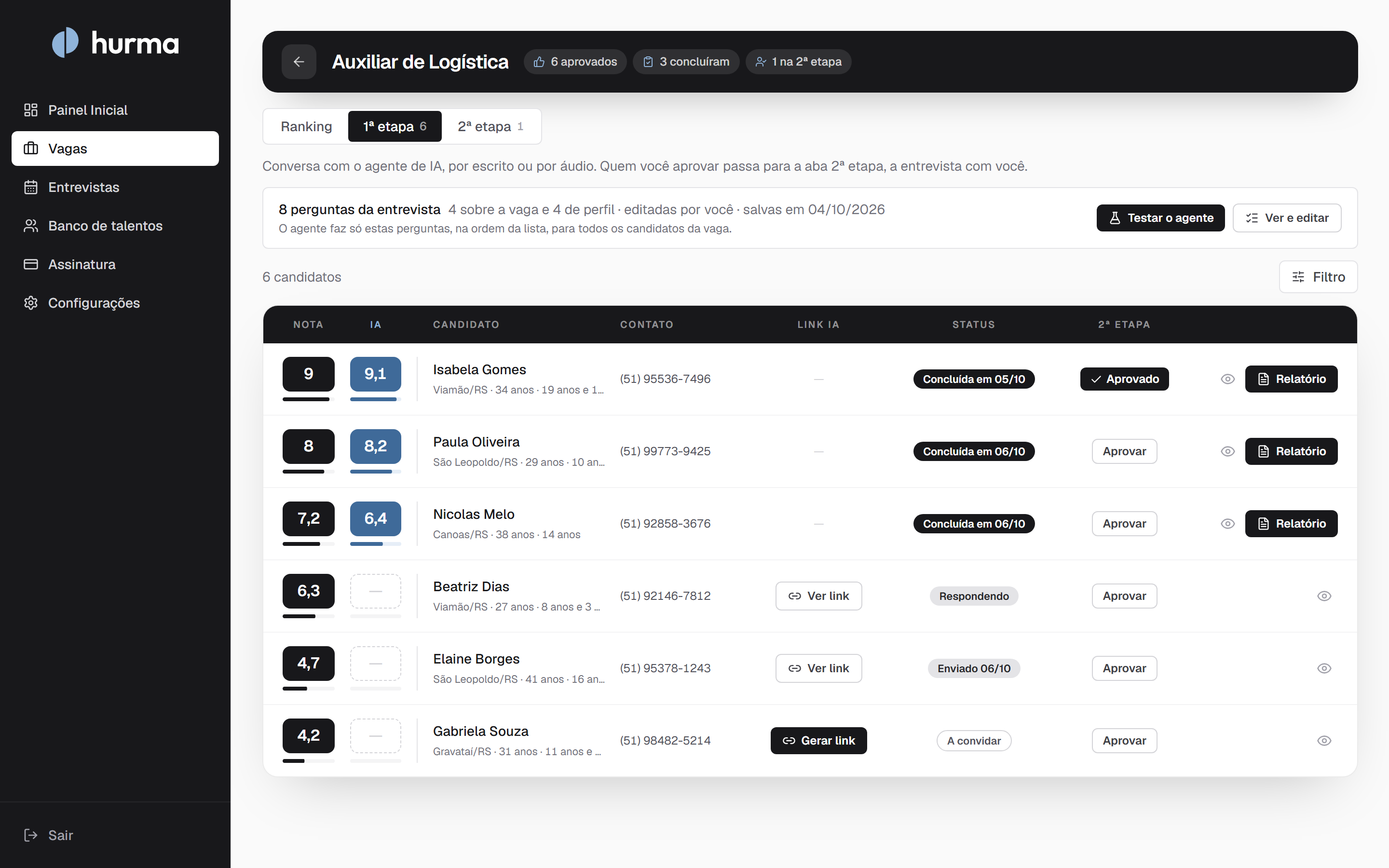Open Banco de talentos
1389x868 pixels.
[115, 226]
